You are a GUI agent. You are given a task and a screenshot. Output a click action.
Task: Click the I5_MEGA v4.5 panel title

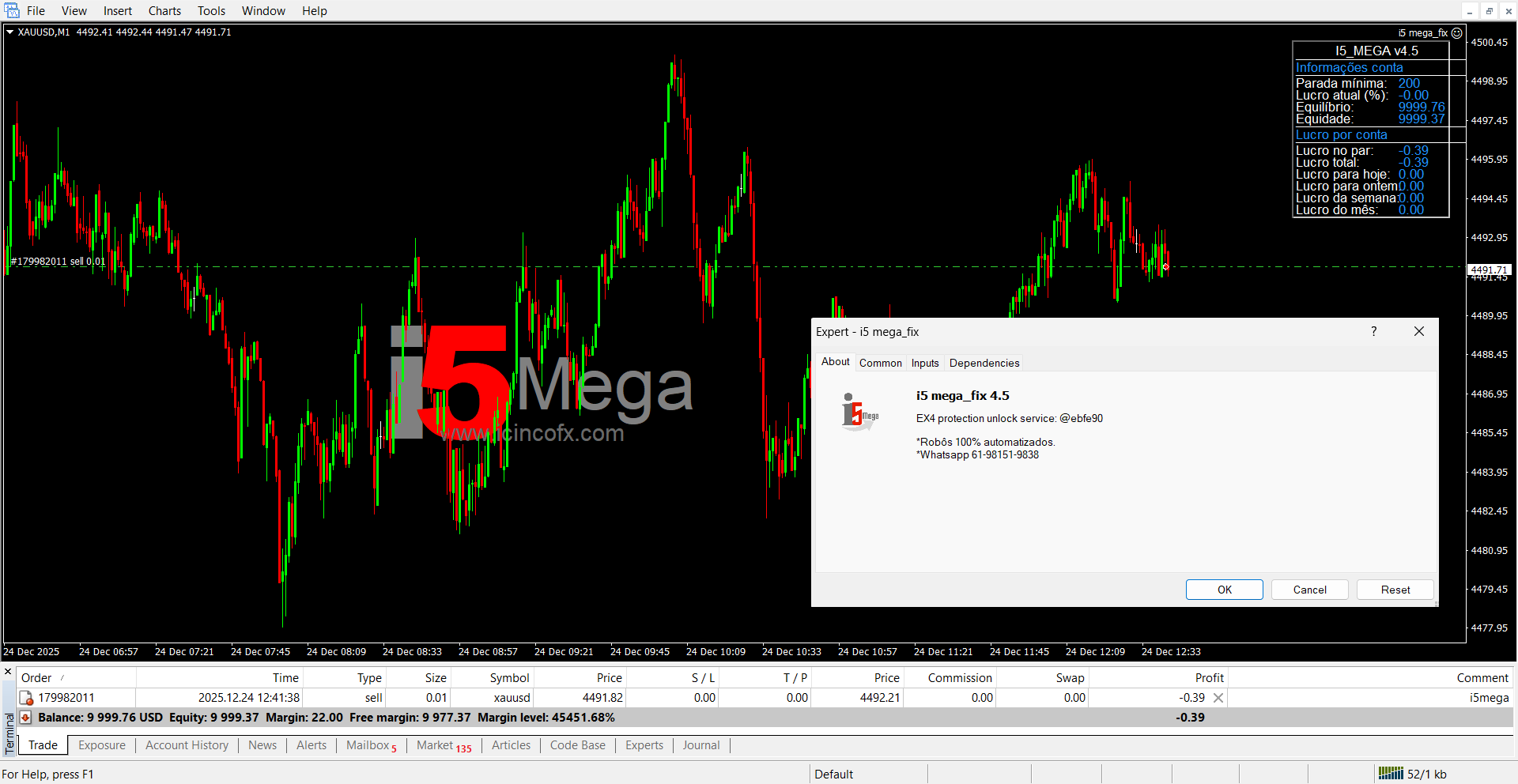point(1376,51)
